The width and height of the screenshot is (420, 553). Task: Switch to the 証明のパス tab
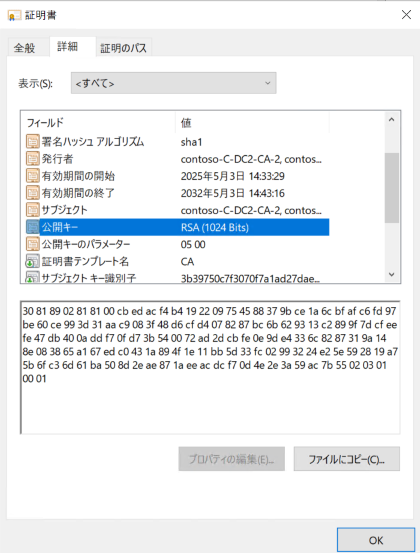coord(123,48)
